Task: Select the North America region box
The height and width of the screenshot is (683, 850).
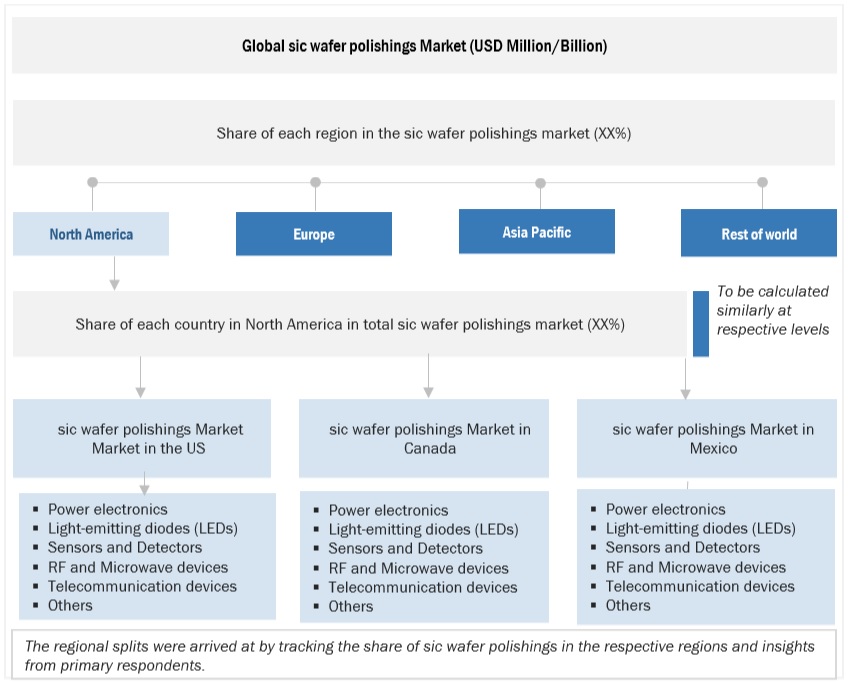Action: click(x=91, y=234)
